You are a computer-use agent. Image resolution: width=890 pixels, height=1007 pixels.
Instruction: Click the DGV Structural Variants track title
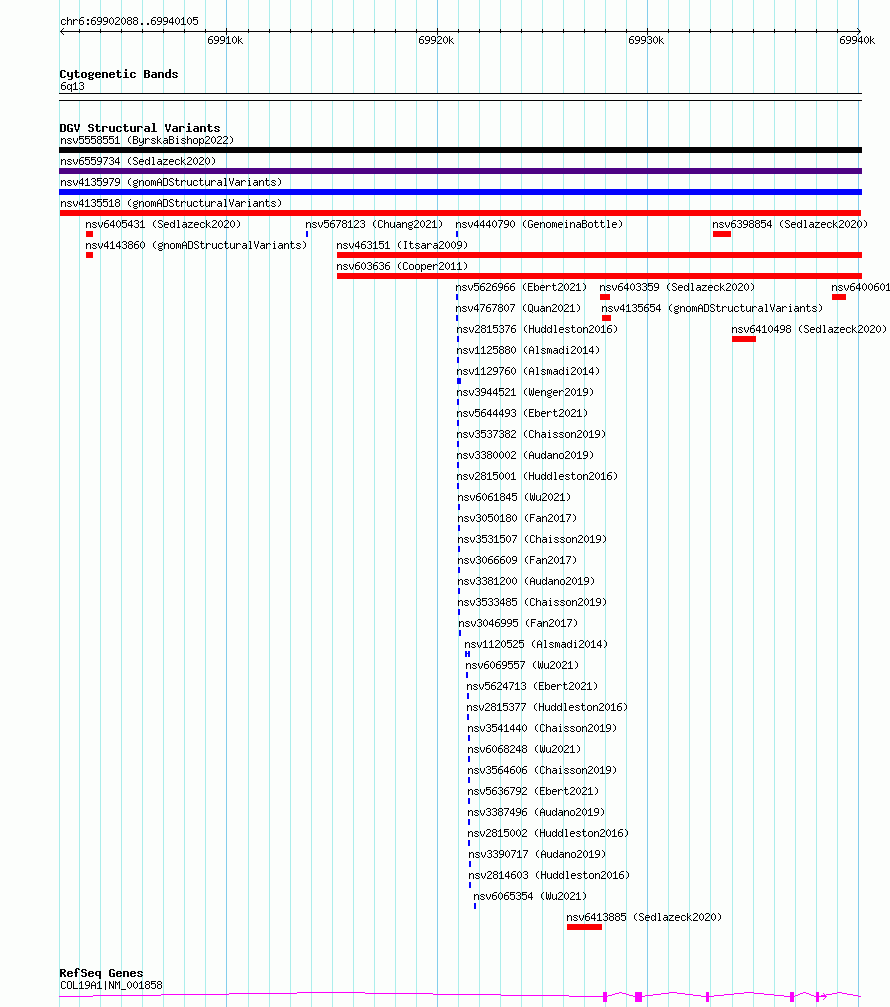pos(140,128)
